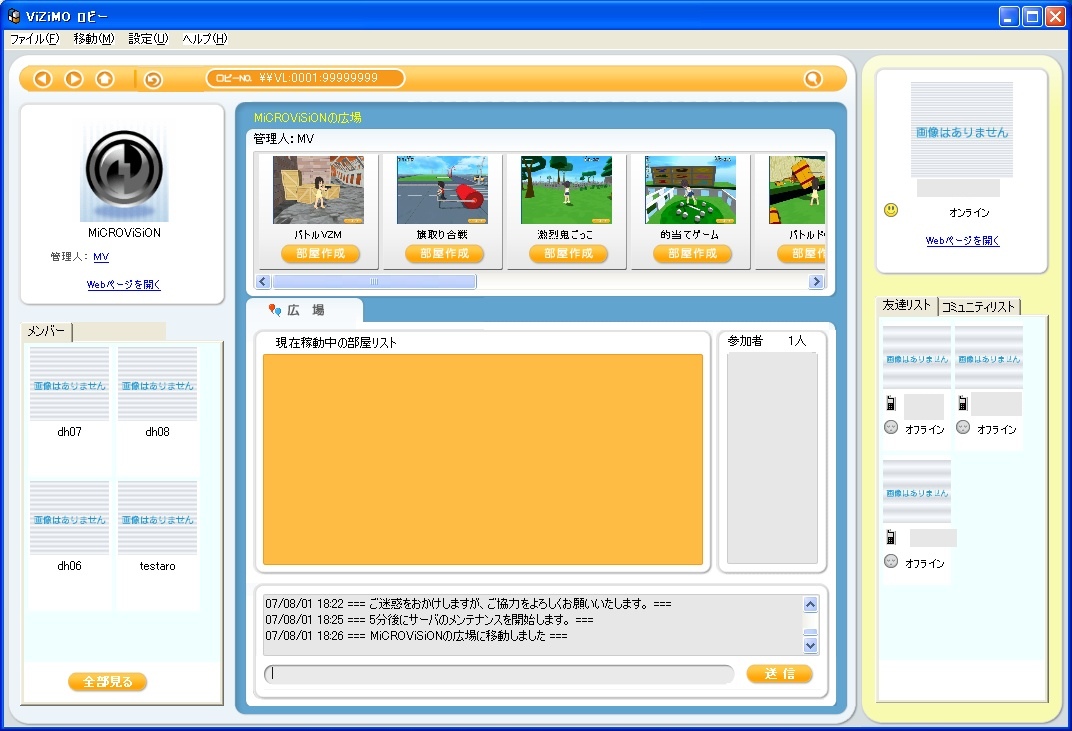This screenshot has height=731, width=1072.
Task: Click the back navigation arrow icon
Action: tap(43, 79)
